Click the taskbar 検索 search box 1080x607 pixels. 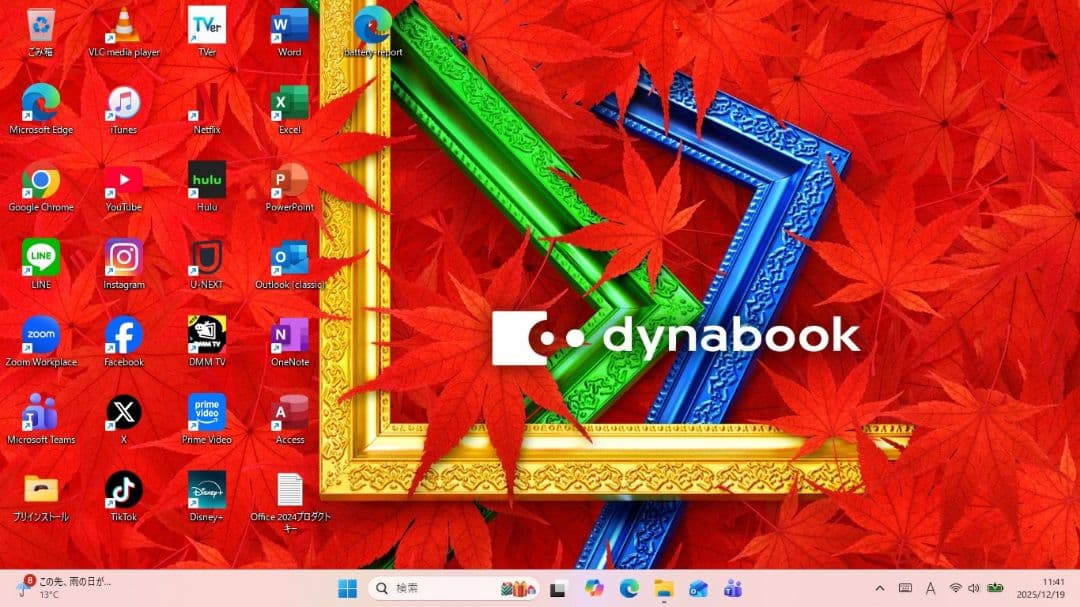tap(453, 588)
